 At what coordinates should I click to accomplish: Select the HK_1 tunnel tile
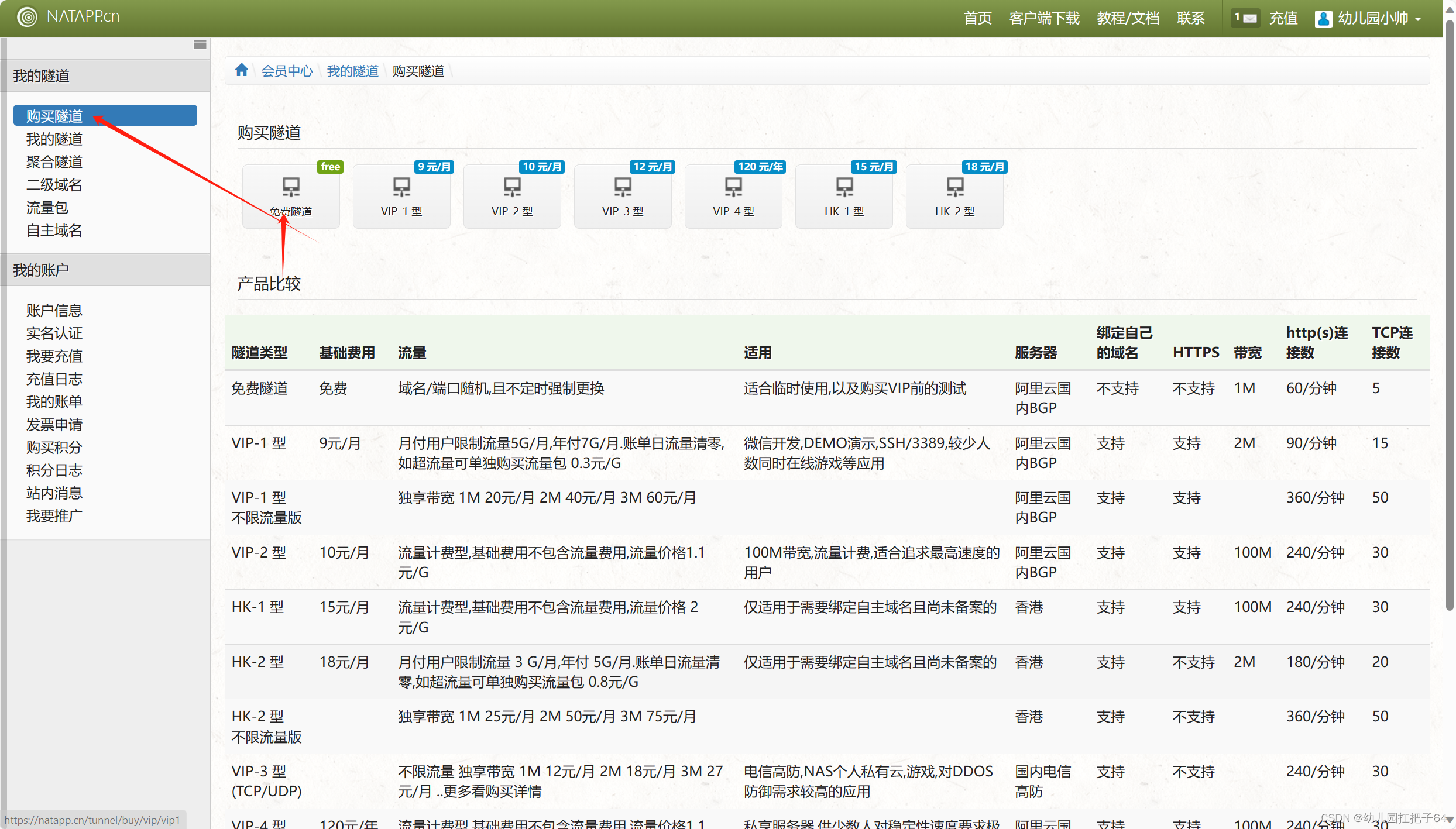pos(844,196)
